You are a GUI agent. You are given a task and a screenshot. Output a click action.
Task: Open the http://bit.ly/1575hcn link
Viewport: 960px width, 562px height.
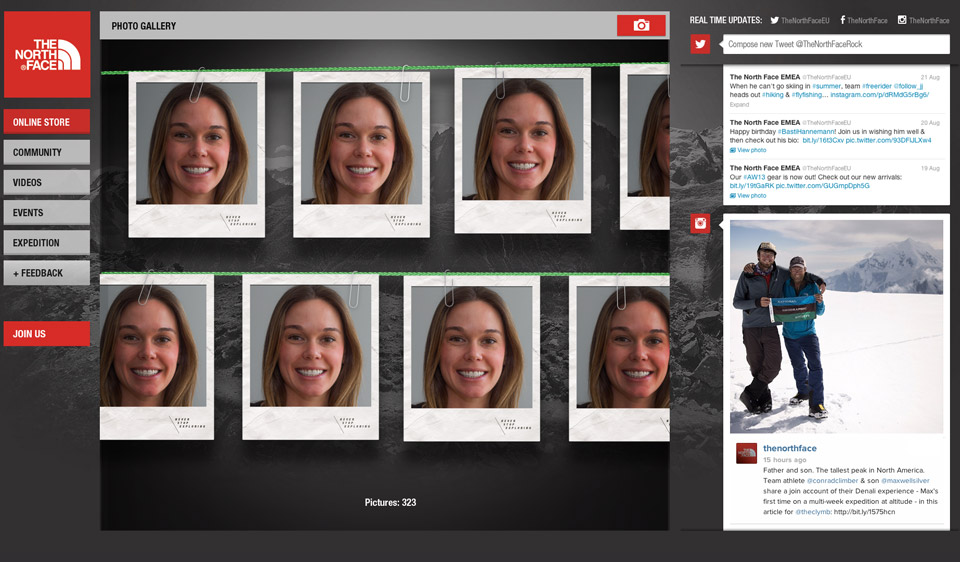pos(864,512)
